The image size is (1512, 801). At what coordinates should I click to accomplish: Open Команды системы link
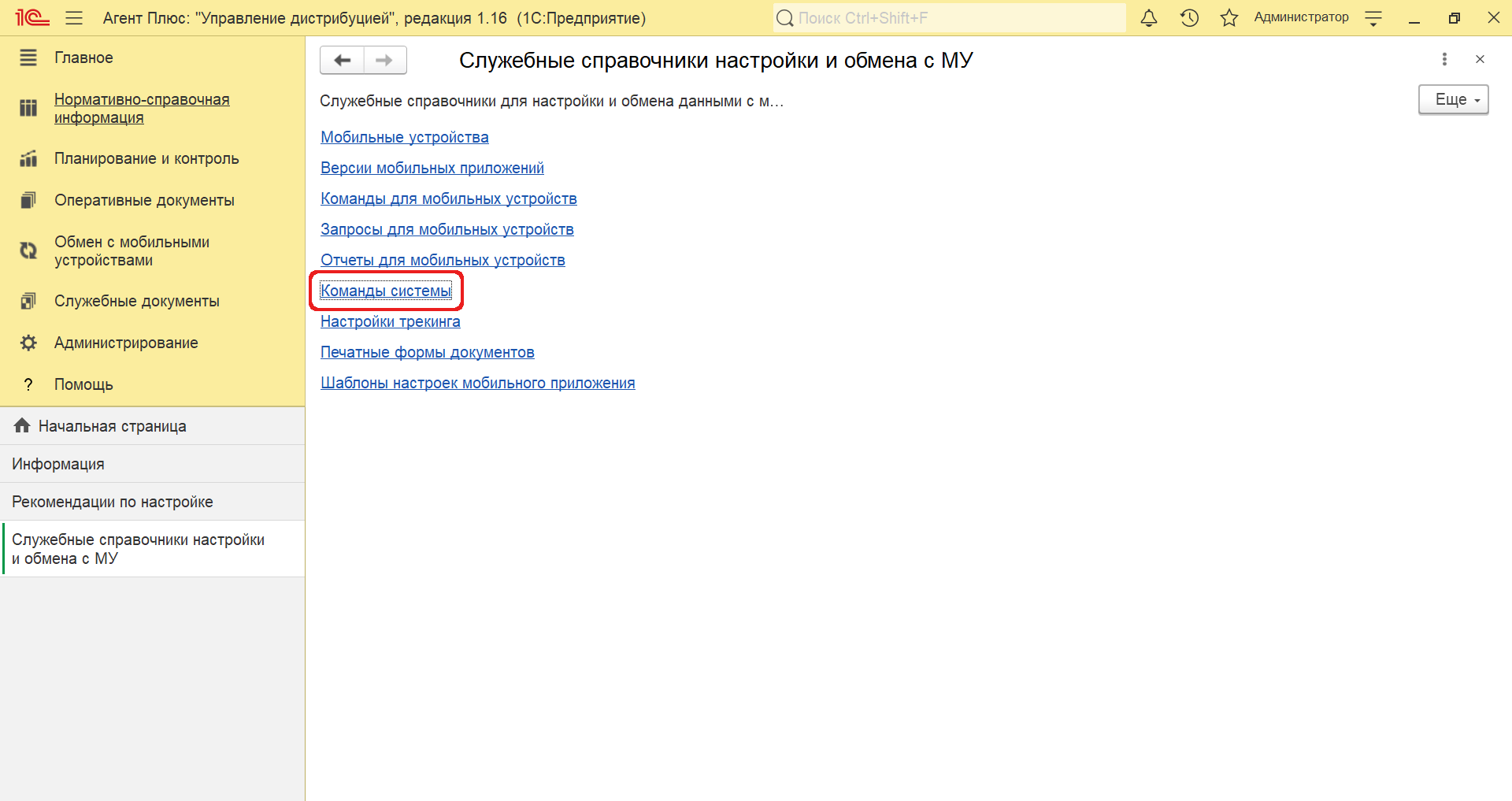386,291
